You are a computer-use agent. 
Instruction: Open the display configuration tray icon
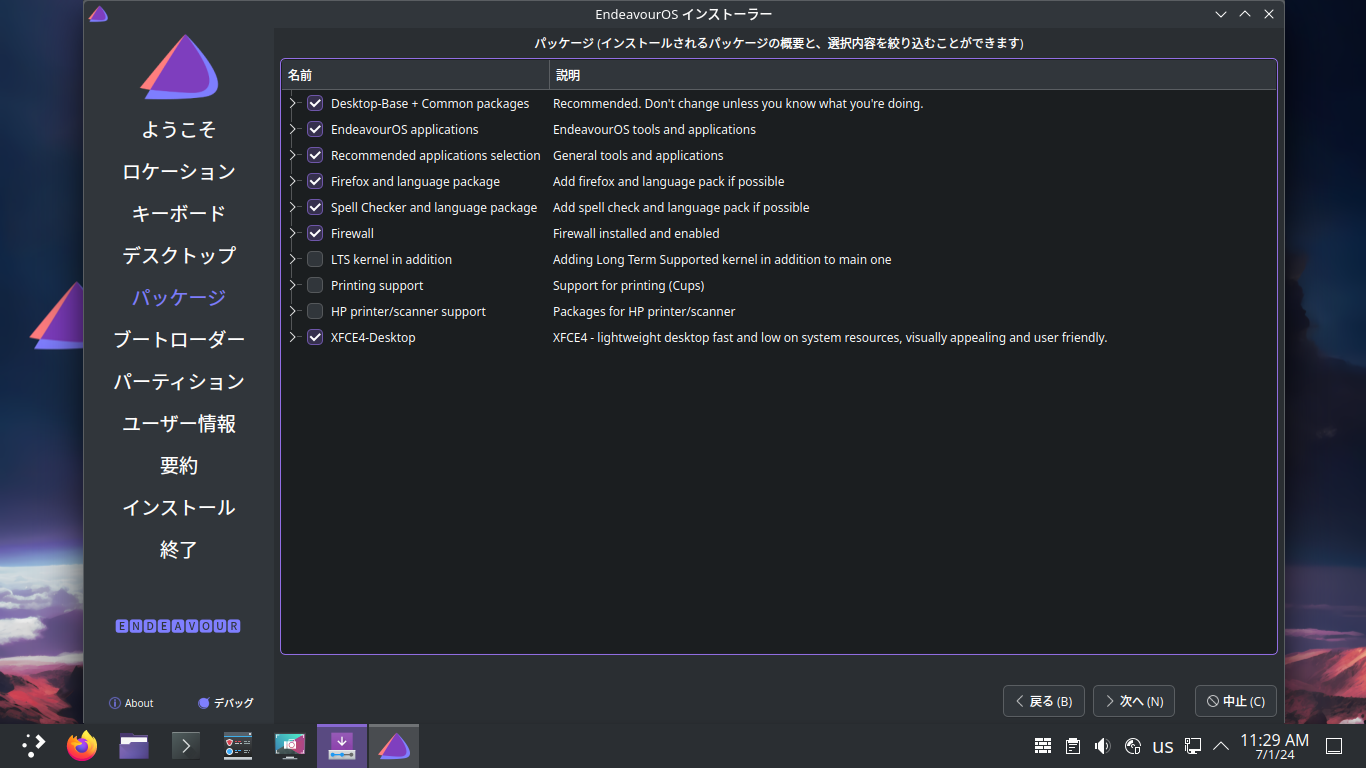click(x=1193, y=746)
